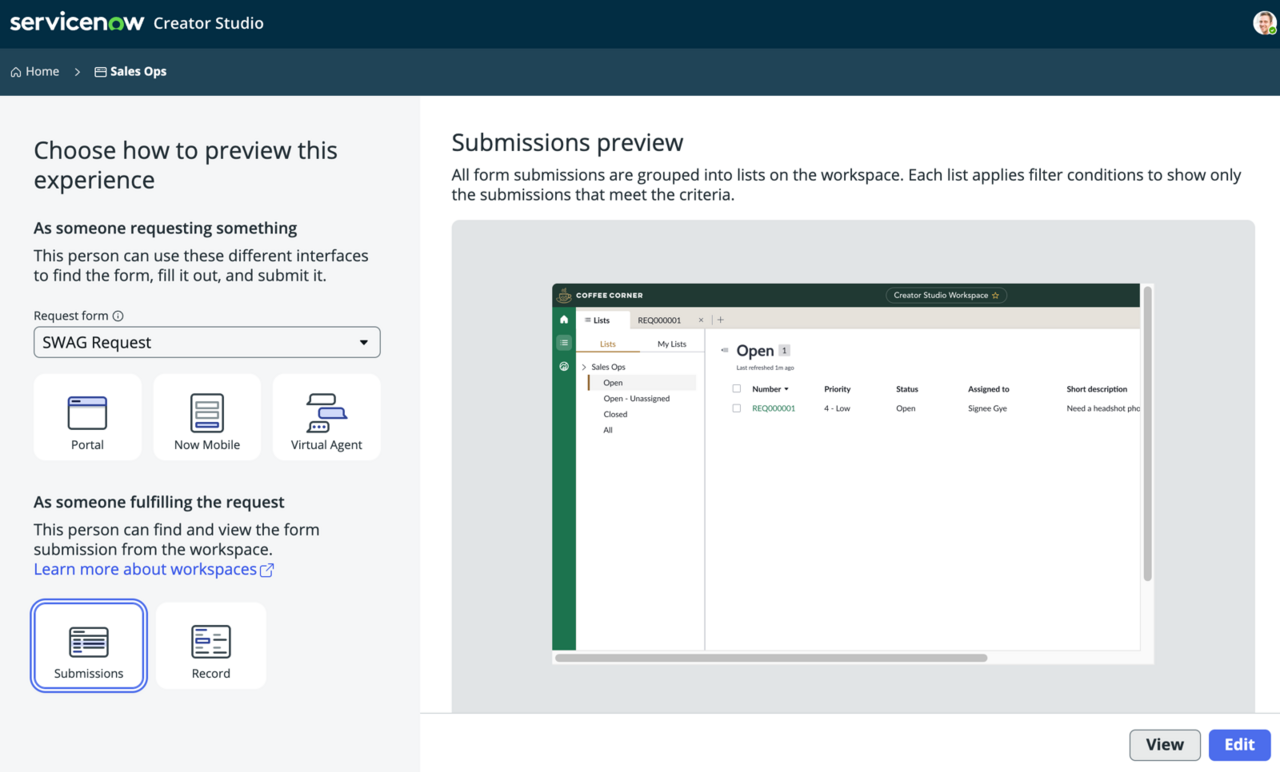Click the home icon in the preview sidebar
1280x772 pixels.
564,320
